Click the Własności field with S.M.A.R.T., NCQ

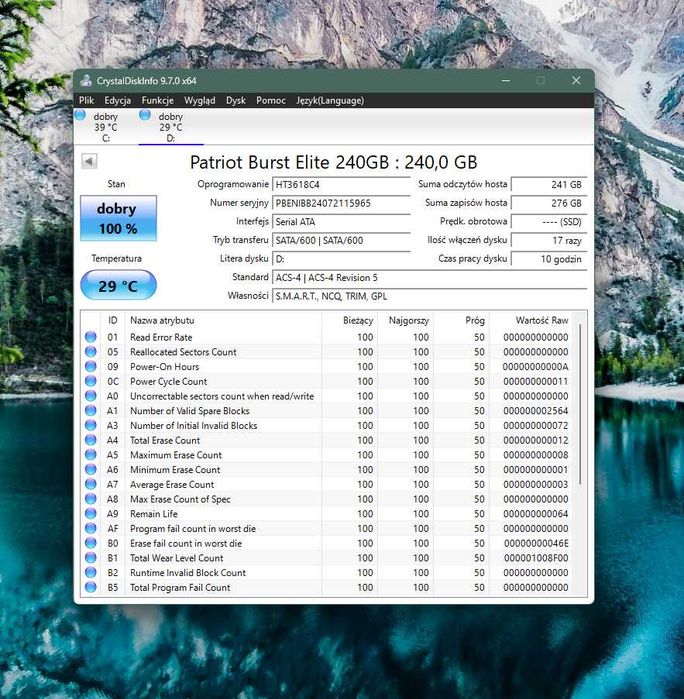[x=429, y=296]
